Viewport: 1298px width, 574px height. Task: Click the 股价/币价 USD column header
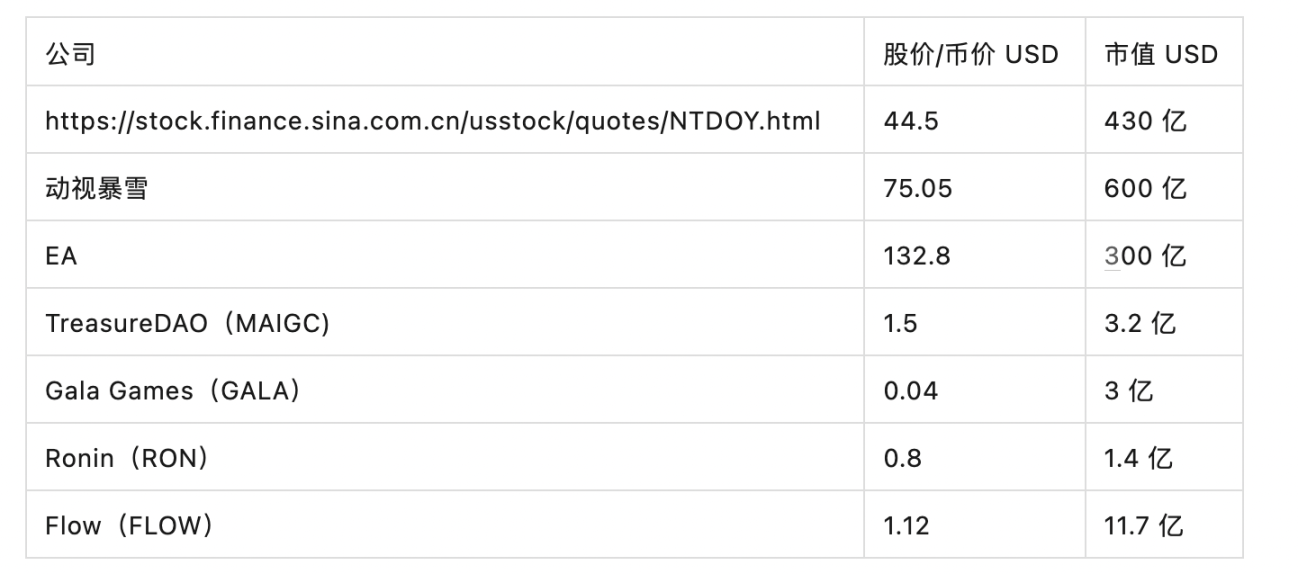[970, 54]
